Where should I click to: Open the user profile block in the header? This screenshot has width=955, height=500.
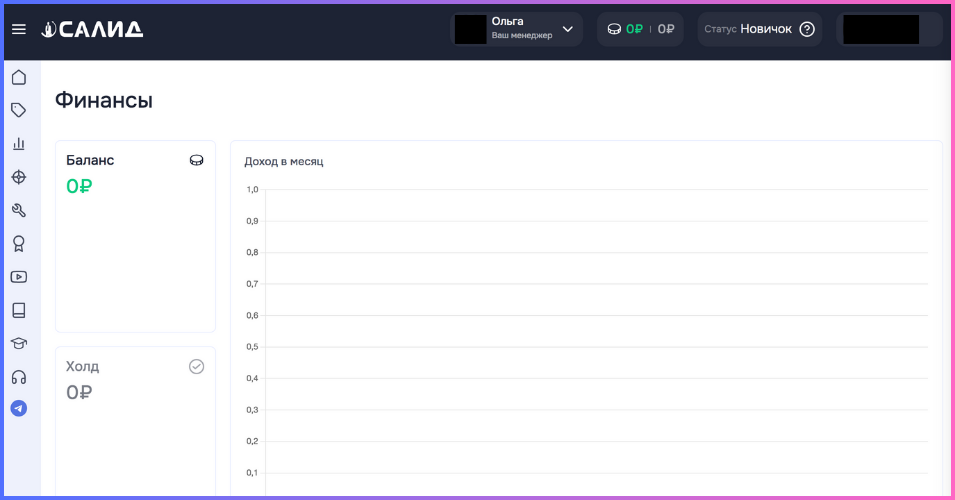[x=889, y=29]
